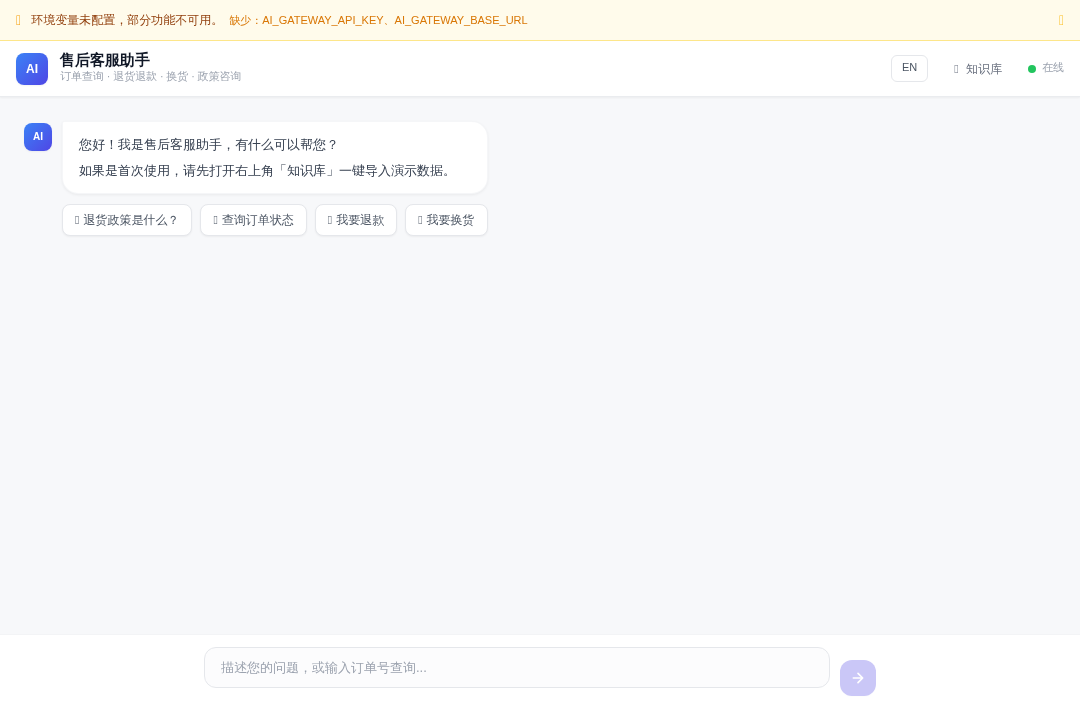Image resolution: width=1080 pixels, height=708 pixels.
Task: Click the warning icon in the yellow banner
Action: [18, 21]
